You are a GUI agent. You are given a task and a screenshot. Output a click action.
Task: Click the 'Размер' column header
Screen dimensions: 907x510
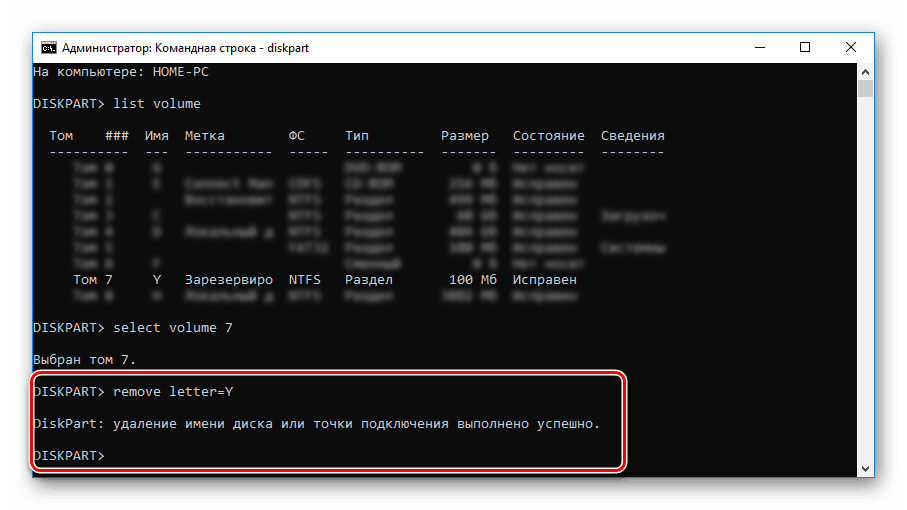[465, 136]
